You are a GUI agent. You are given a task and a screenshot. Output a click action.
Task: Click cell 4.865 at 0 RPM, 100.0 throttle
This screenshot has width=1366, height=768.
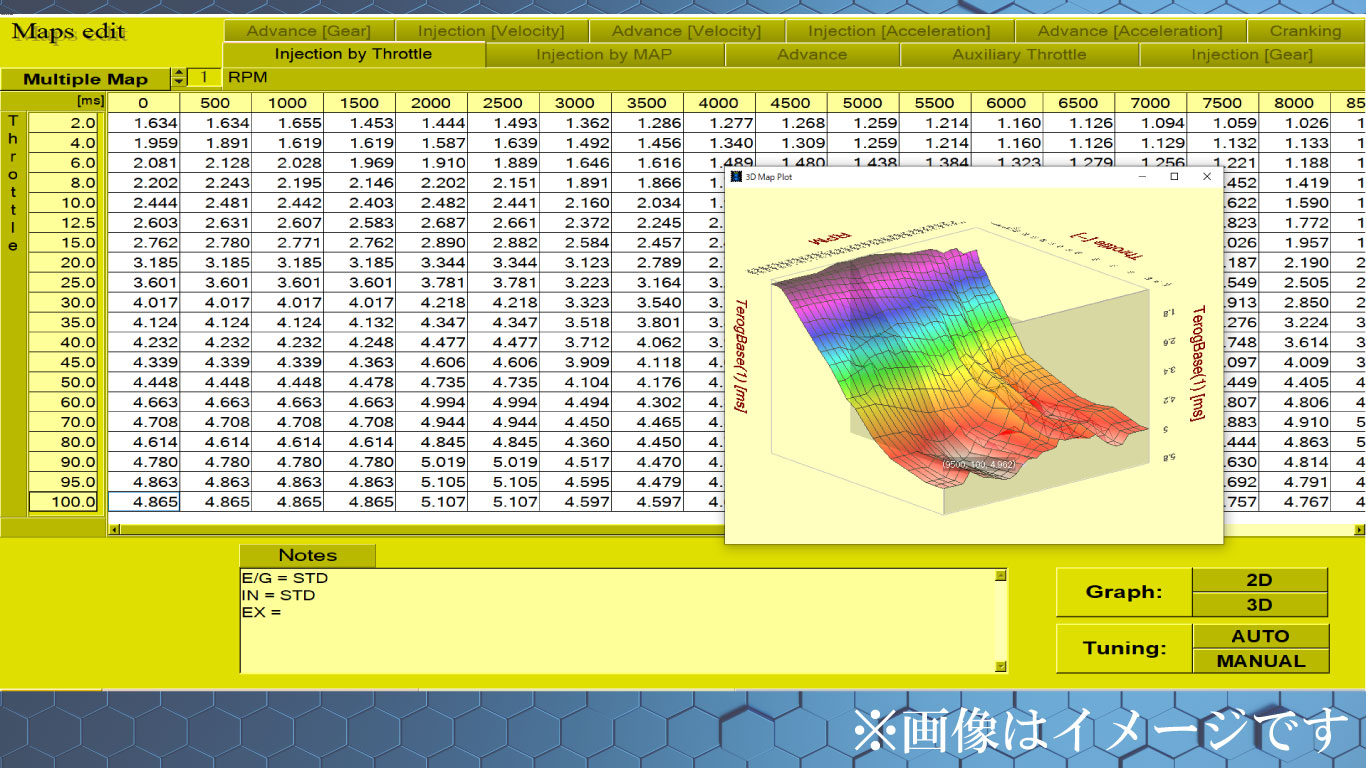coord(144,502)
